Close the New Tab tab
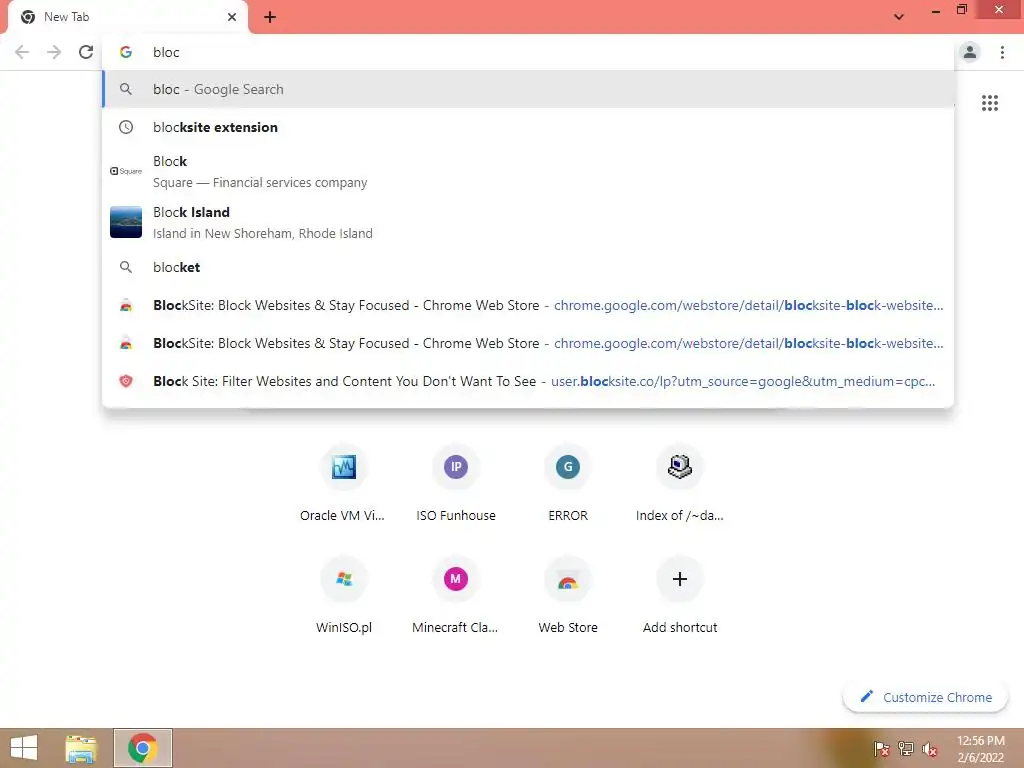1024x768 pixels. click(x=232, y=17)
